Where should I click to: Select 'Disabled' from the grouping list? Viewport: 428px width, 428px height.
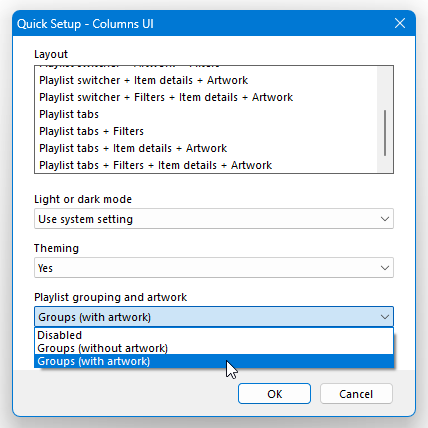tap(214, 335)
